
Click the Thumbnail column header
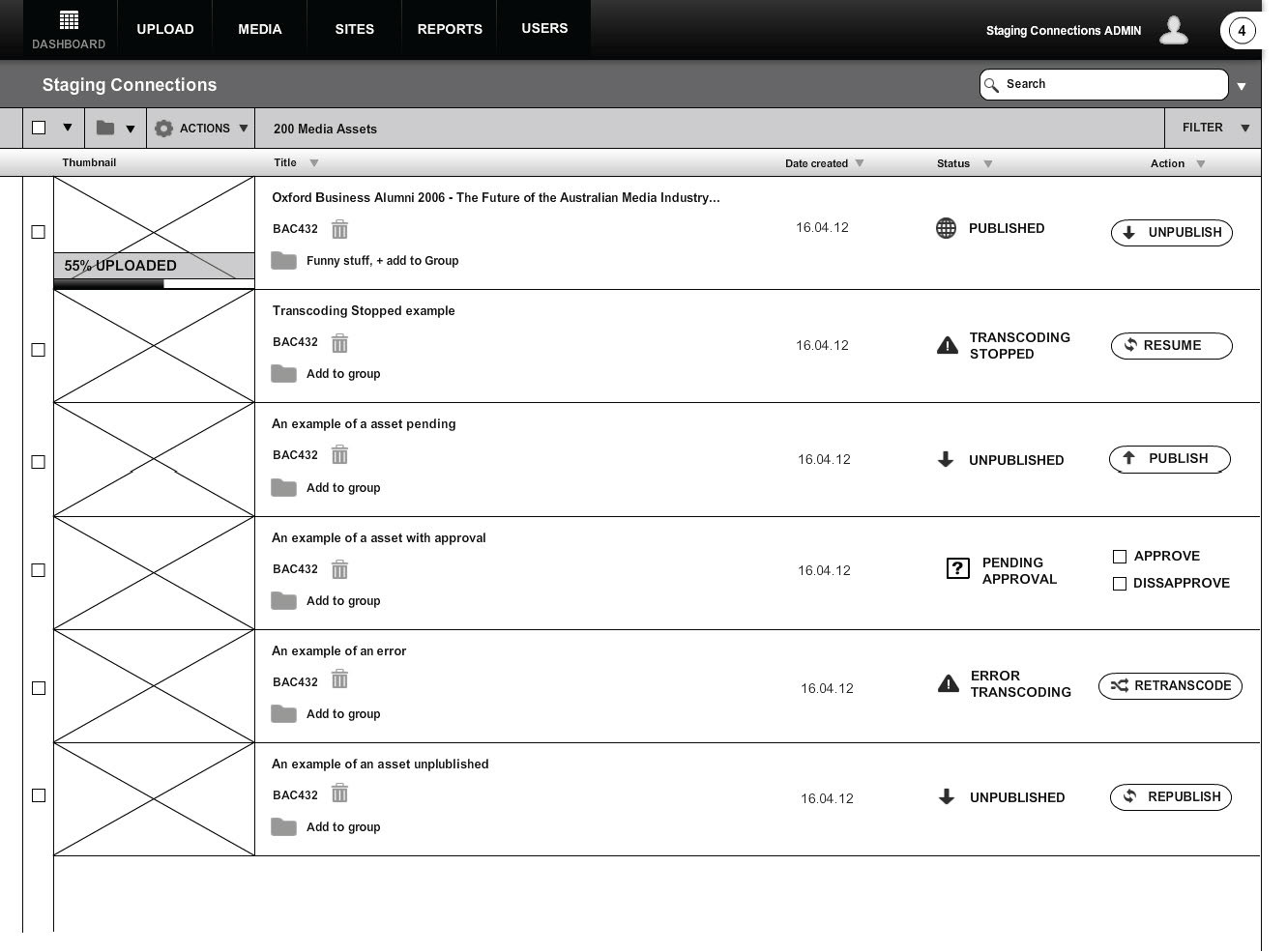pos(89,162)
